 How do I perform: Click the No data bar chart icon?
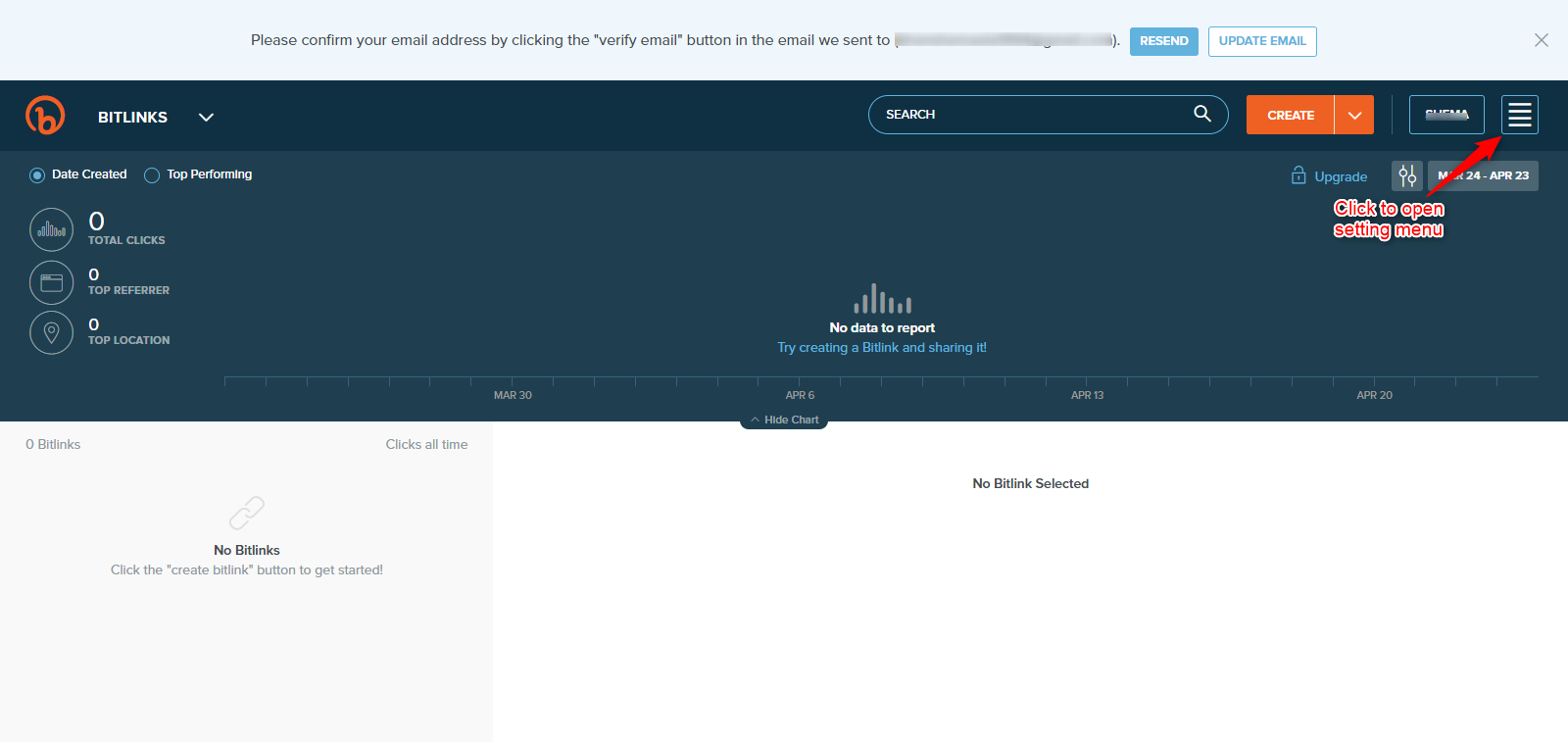coord(882,299)
